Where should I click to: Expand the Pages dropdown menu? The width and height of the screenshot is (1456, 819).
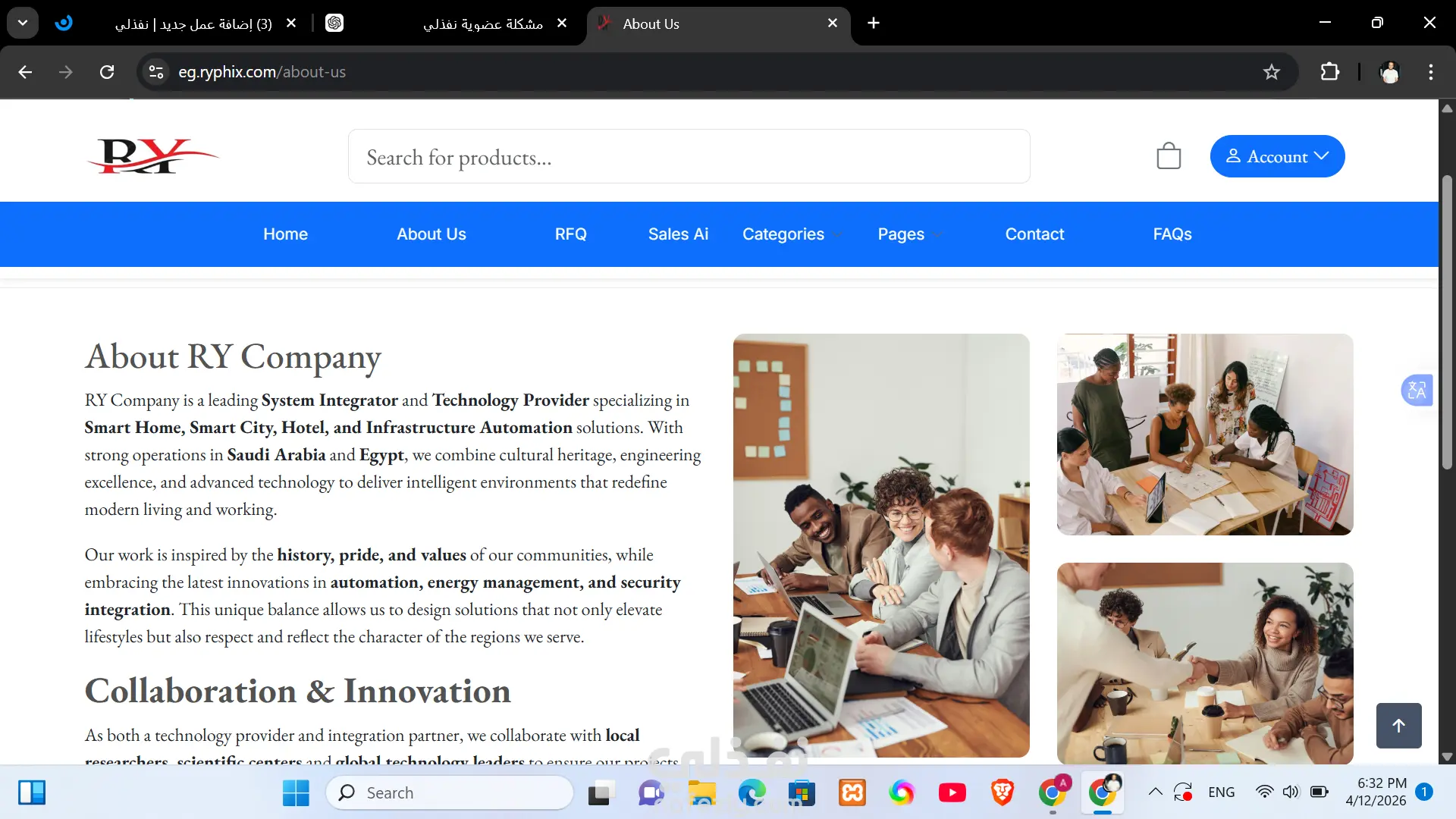[910, 234]
